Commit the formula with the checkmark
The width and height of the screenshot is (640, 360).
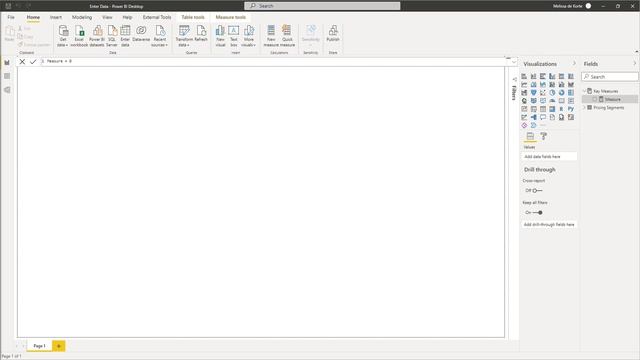click(x=33, y=61)
